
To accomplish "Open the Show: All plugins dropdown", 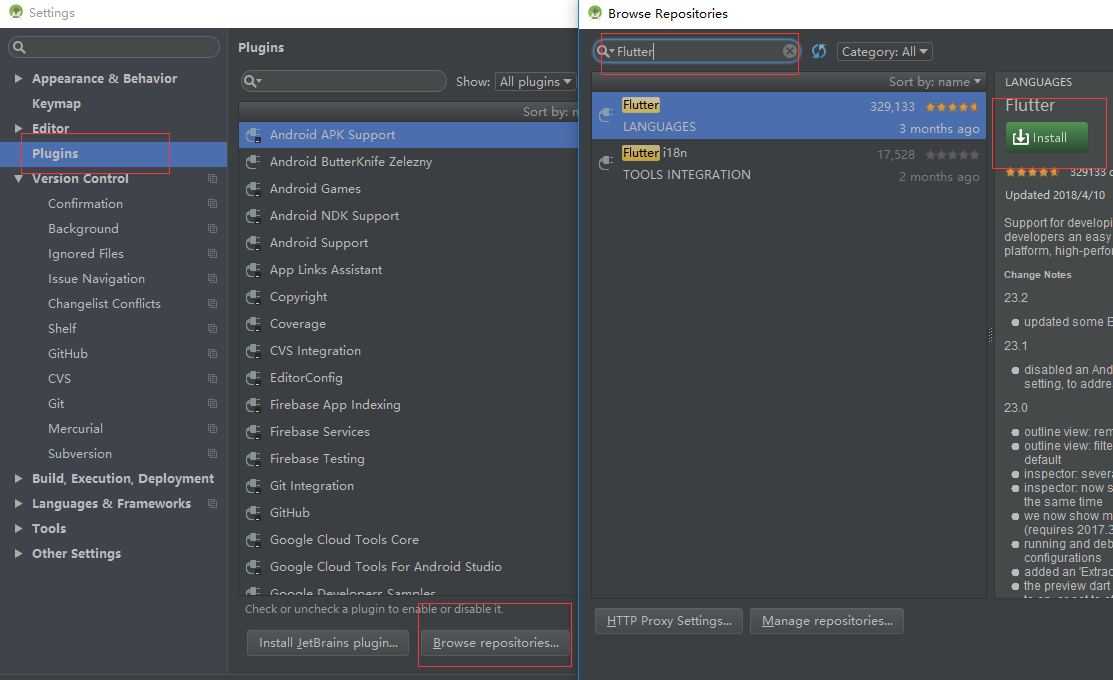I will coord(535,82).
